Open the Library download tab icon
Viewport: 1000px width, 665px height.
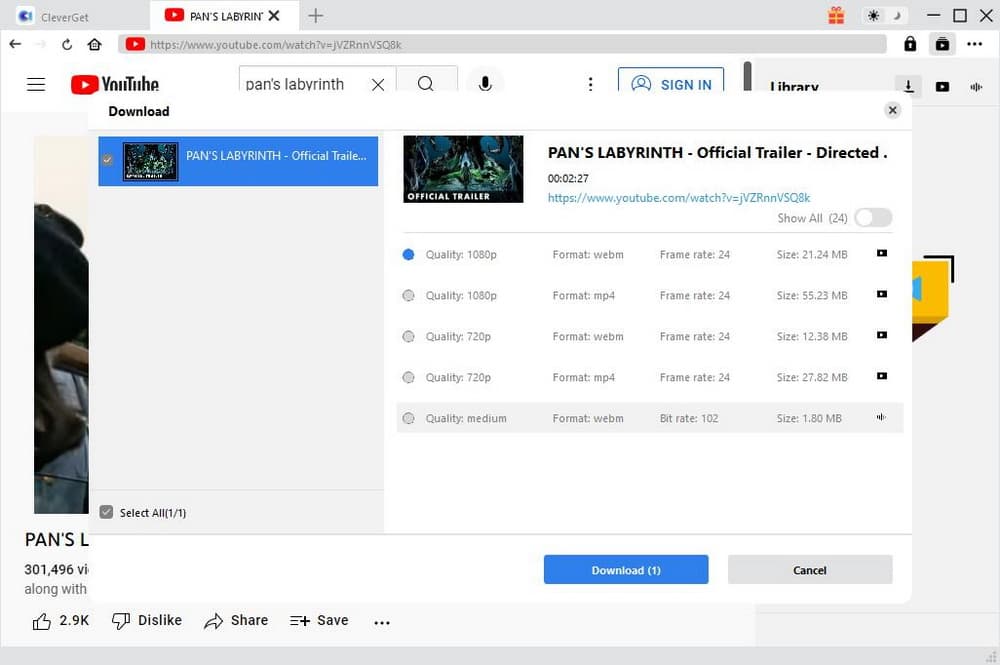(x=908, y=87)
